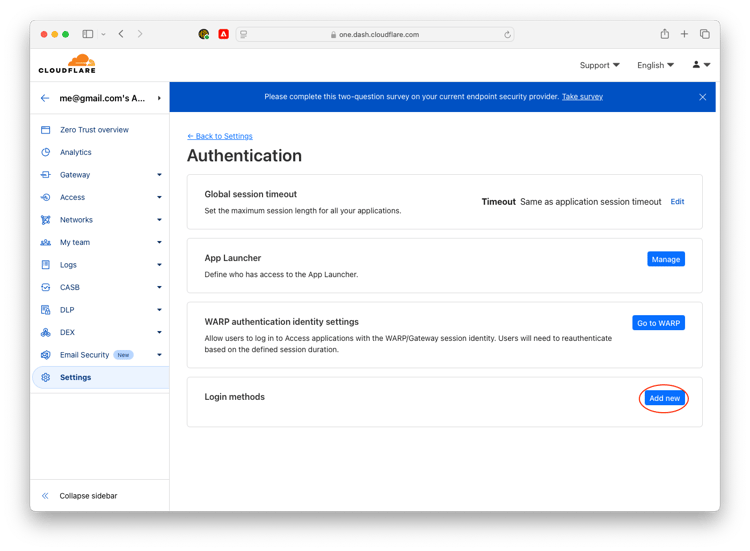Add new login method

coord(664,398)
